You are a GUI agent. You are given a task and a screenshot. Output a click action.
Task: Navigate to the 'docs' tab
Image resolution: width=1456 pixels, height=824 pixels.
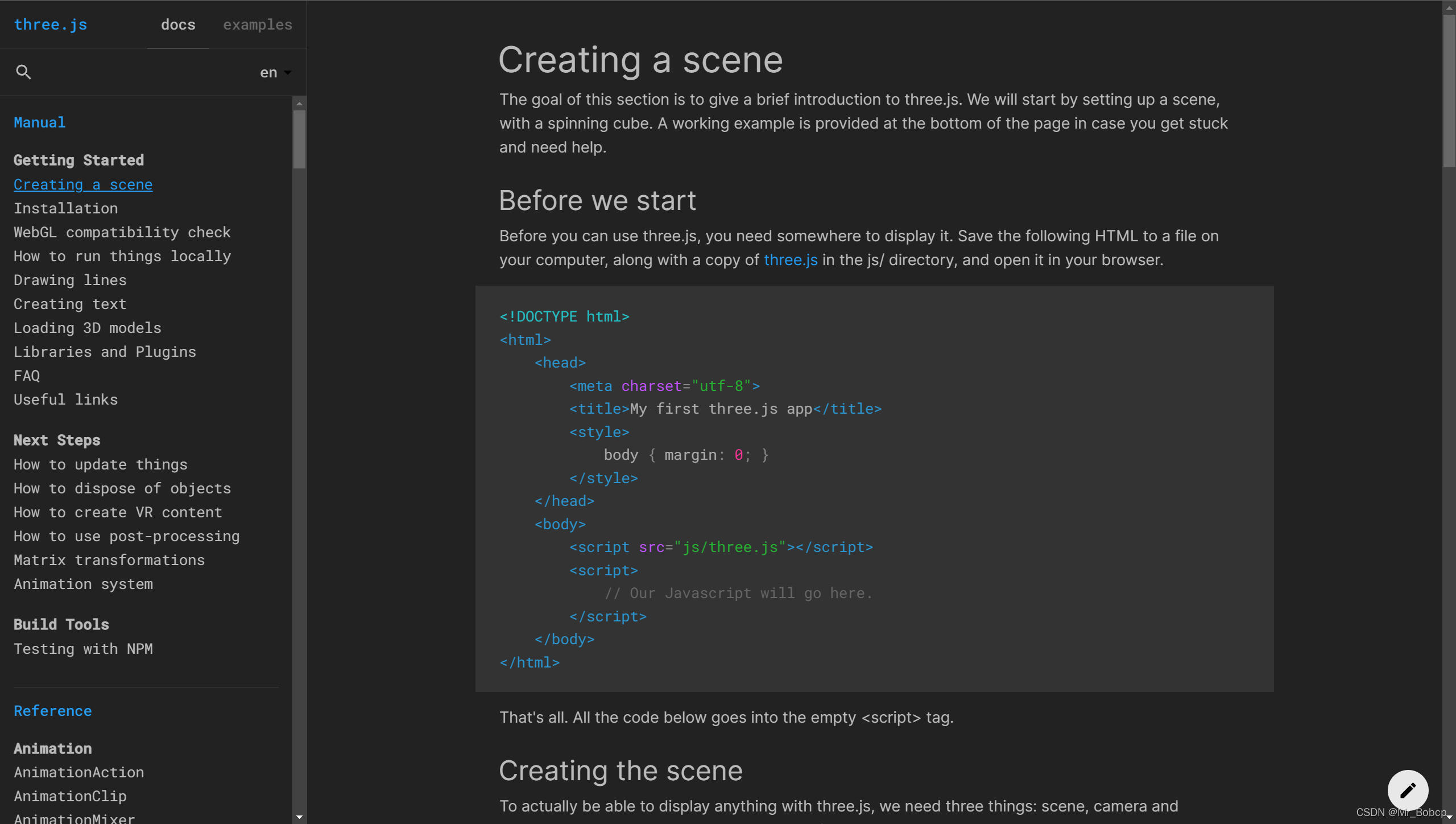(x=177, y=24)
